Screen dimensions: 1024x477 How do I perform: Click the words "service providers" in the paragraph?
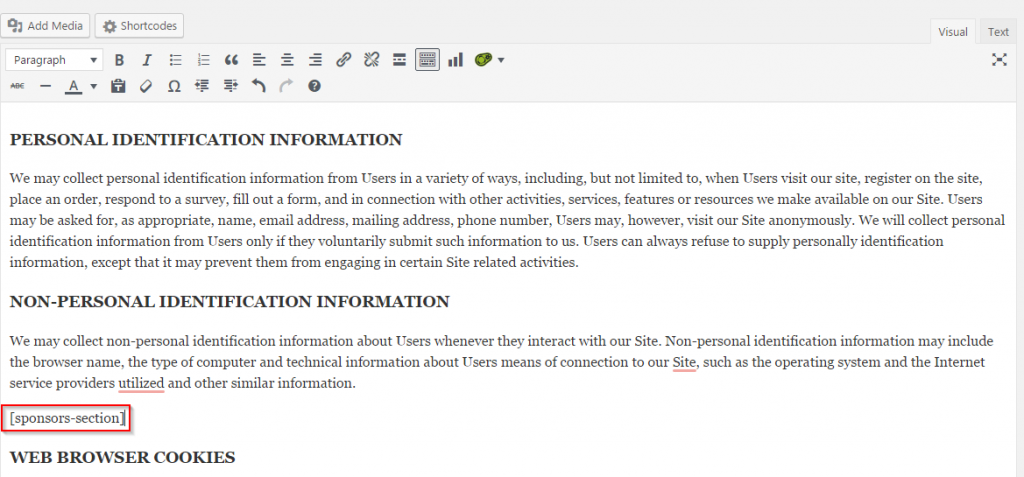coord(62,383)
